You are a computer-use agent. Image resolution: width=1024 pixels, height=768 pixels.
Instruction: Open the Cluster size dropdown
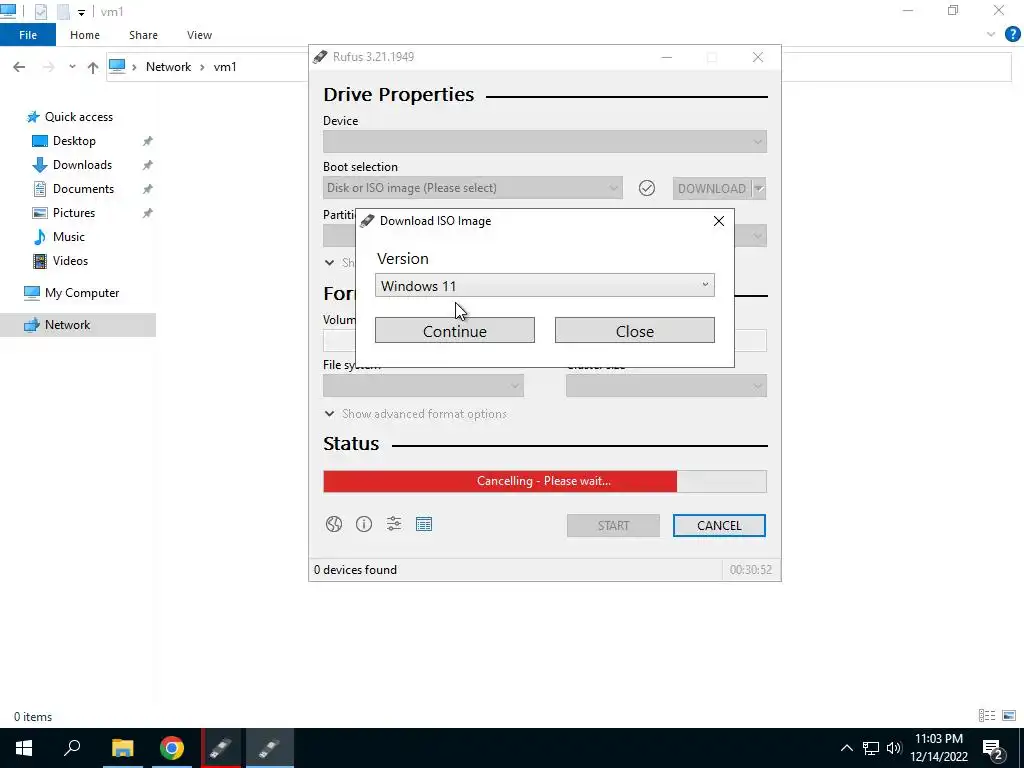click(666, 386)
